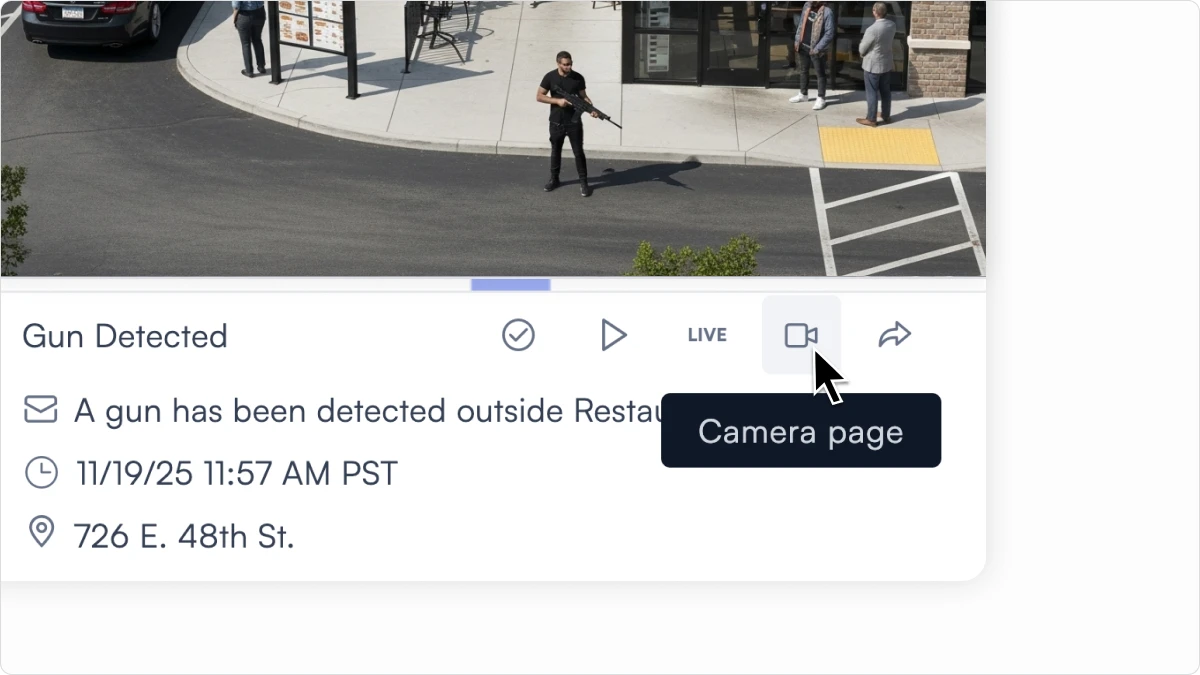Click the timeline bar left of blue marker
Viewport: 1200px width, 675px height.
click(x=236, y=285)
